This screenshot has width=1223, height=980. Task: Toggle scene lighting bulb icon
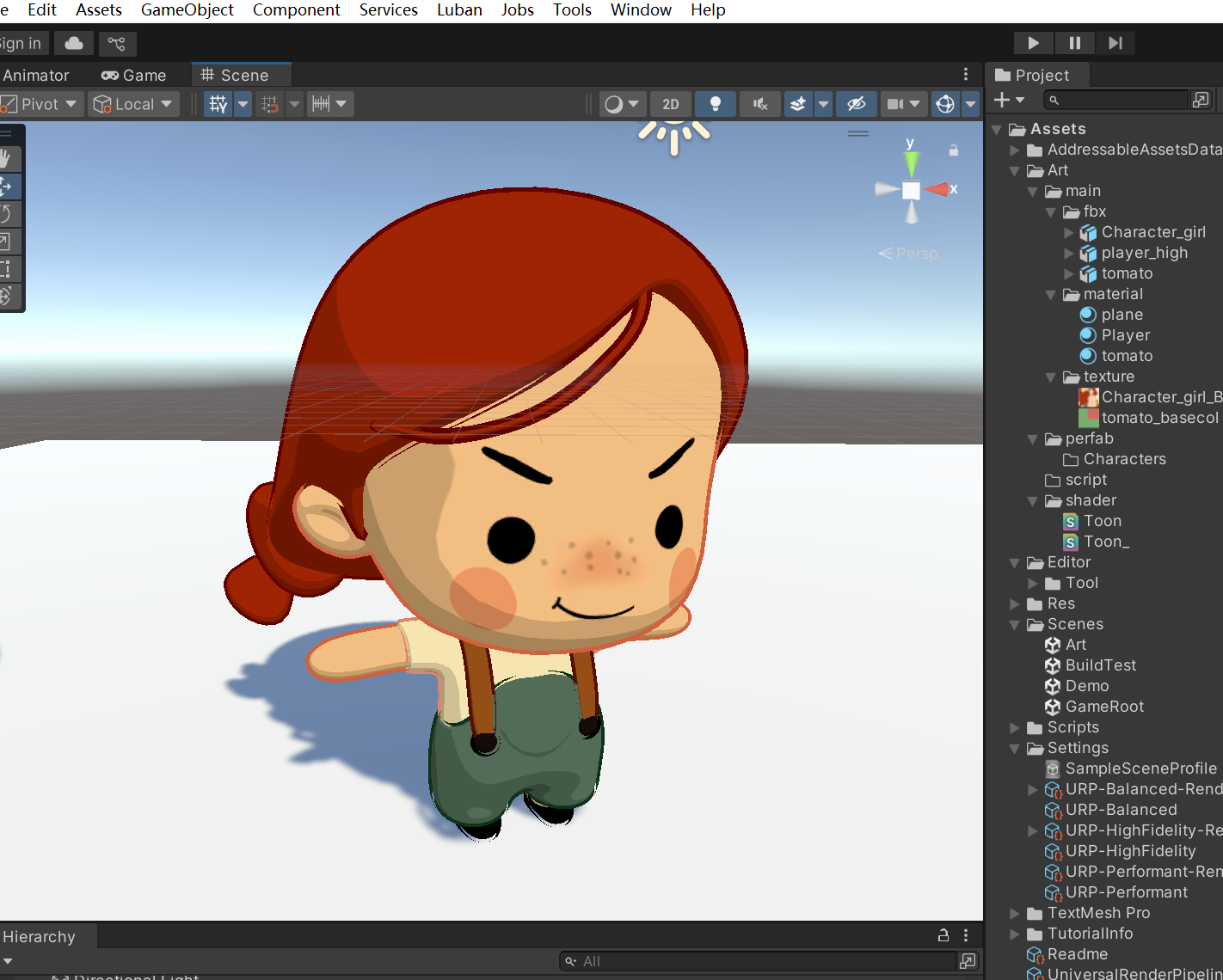[x=715, y=104]
